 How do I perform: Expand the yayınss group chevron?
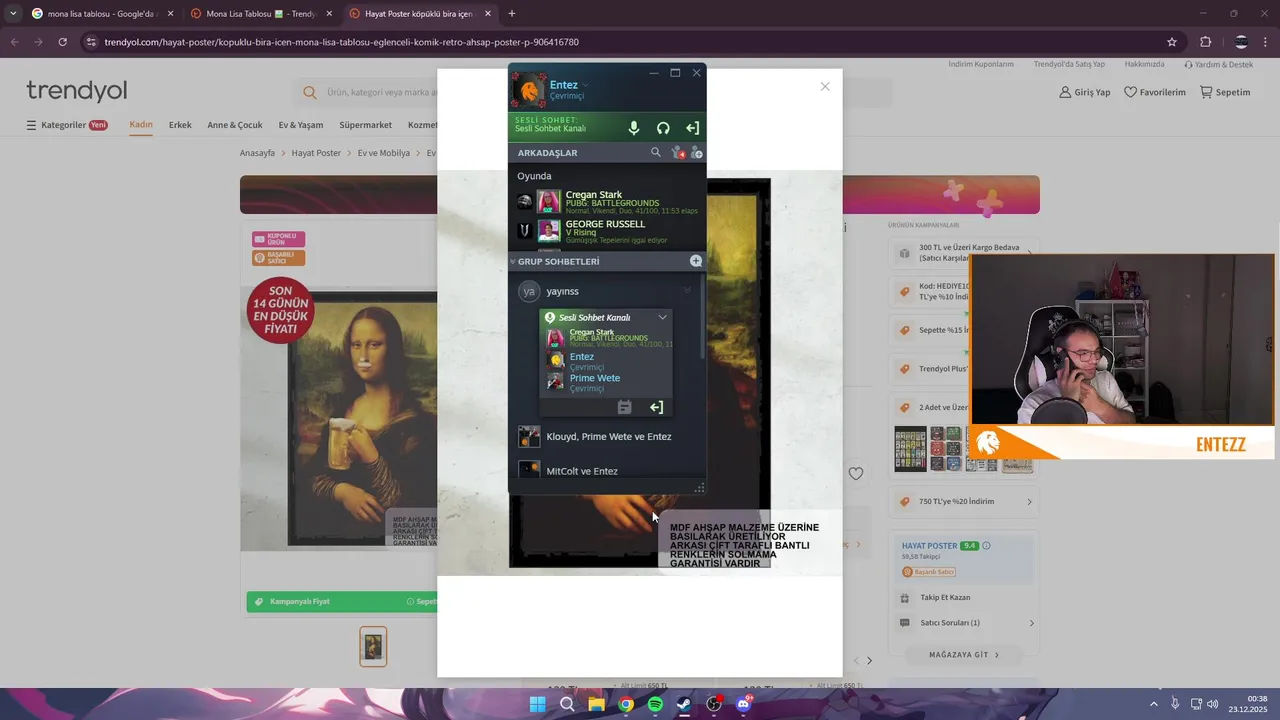click(687, 291)
